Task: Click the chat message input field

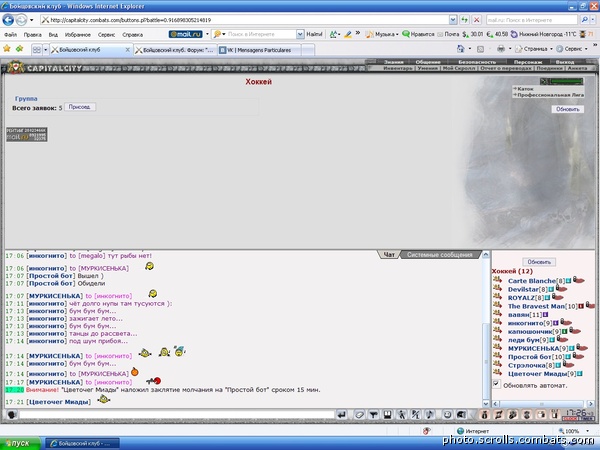Action: [x=177, y=414]
